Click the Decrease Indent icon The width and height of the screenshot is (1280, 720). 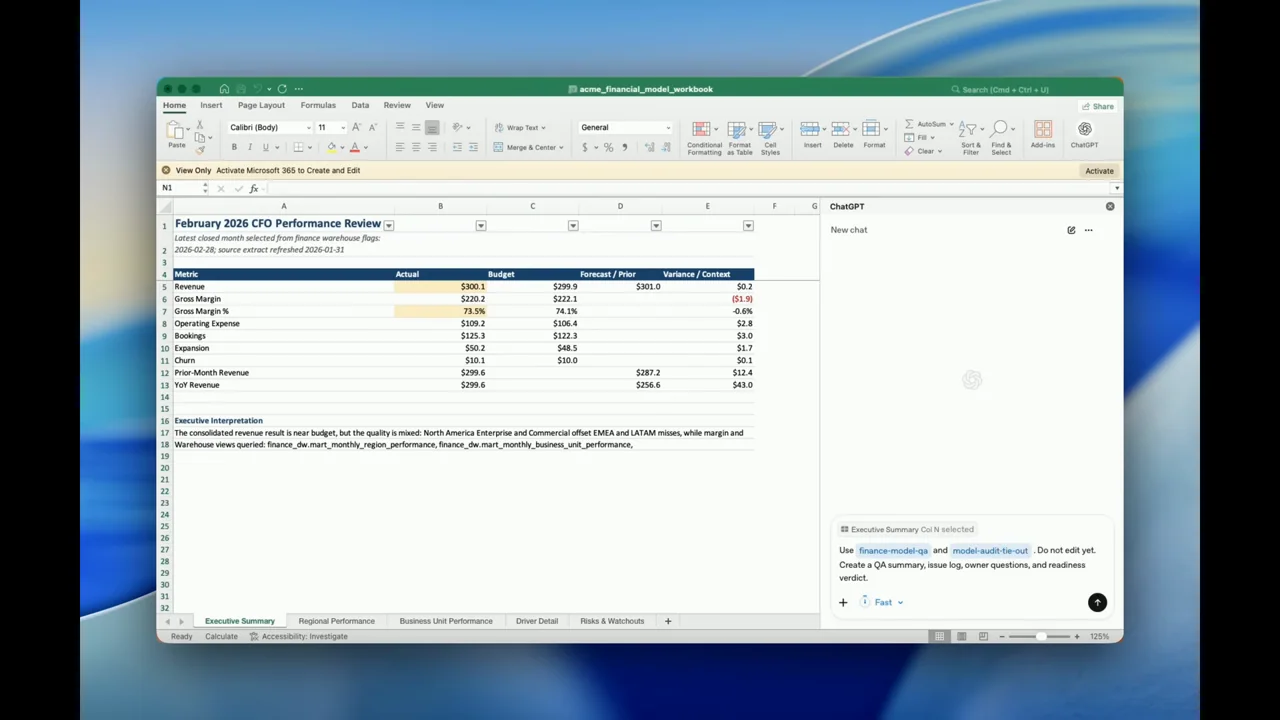pyautogui.click(x=457, y=147)
